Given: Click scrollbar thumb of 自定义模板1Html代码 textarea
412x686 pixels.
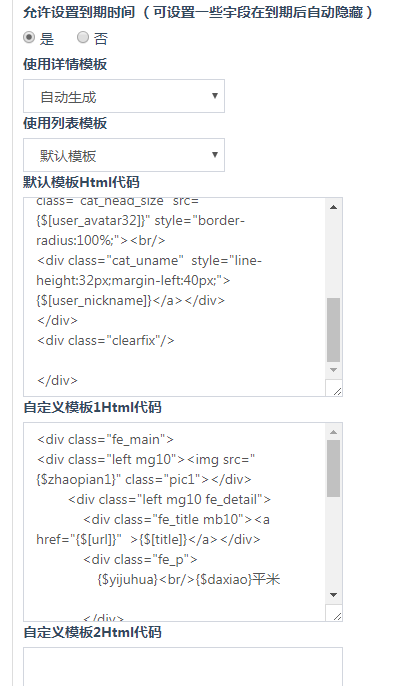Looking at the screenshot, I should [x=333, y=469].
